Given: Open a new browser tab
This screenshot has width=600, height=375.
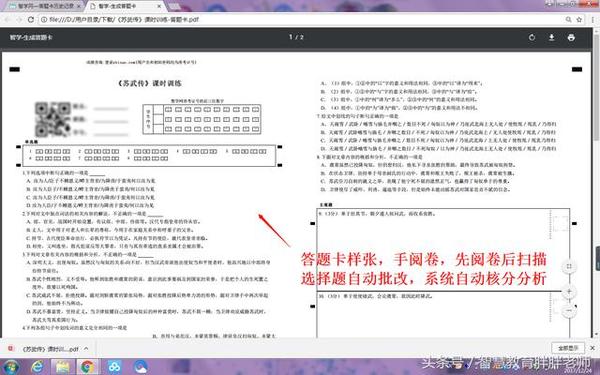Looking at the screenshot, I should click(x=174, y=6).
